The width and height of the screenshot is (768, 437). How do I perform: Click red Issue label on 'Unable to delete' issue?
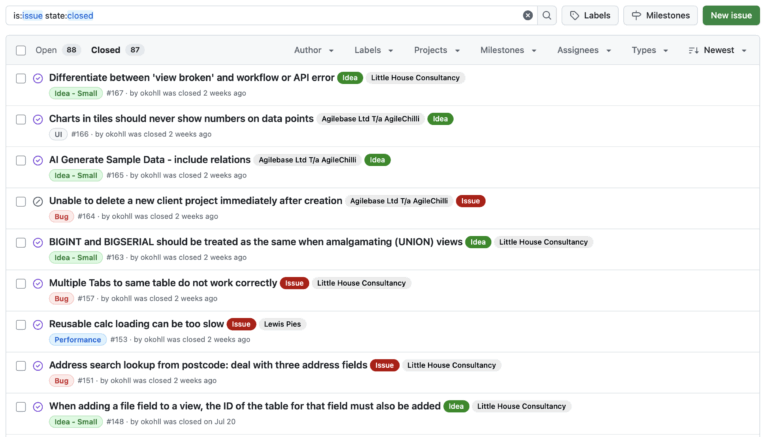click(x=470, y=201)
